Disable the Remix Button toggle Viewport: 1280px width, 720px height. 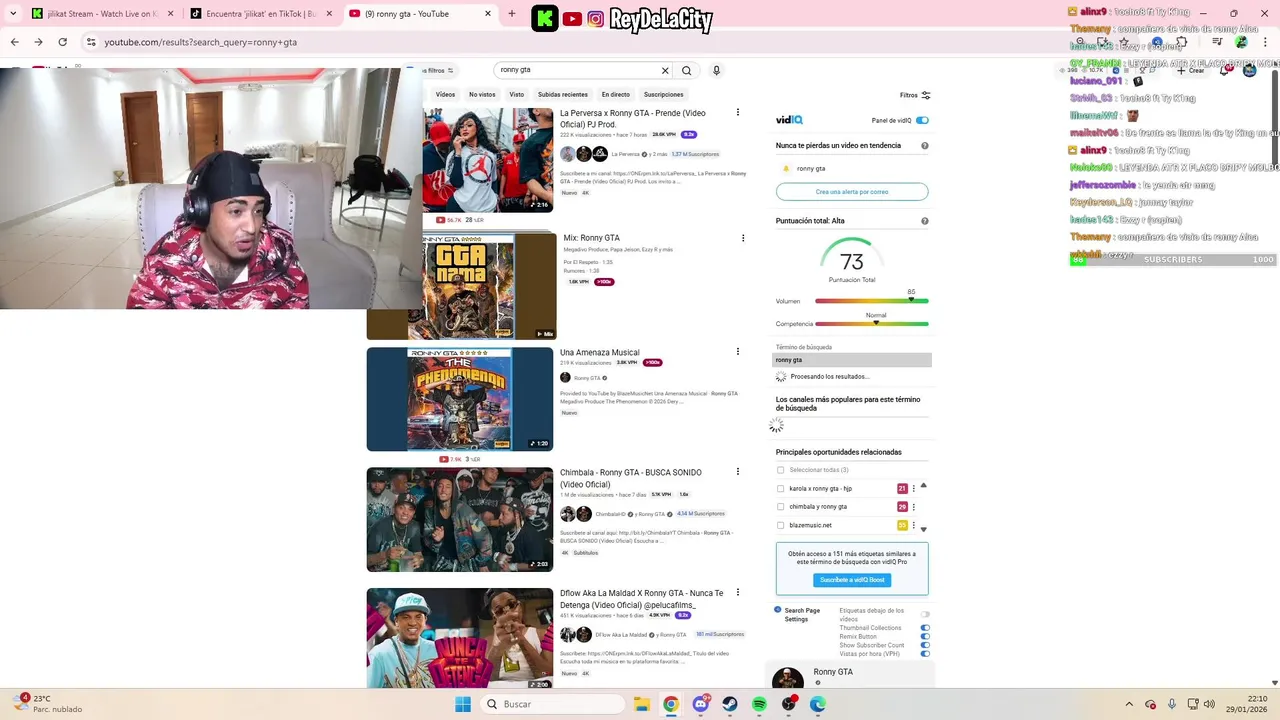coord(925,637)
